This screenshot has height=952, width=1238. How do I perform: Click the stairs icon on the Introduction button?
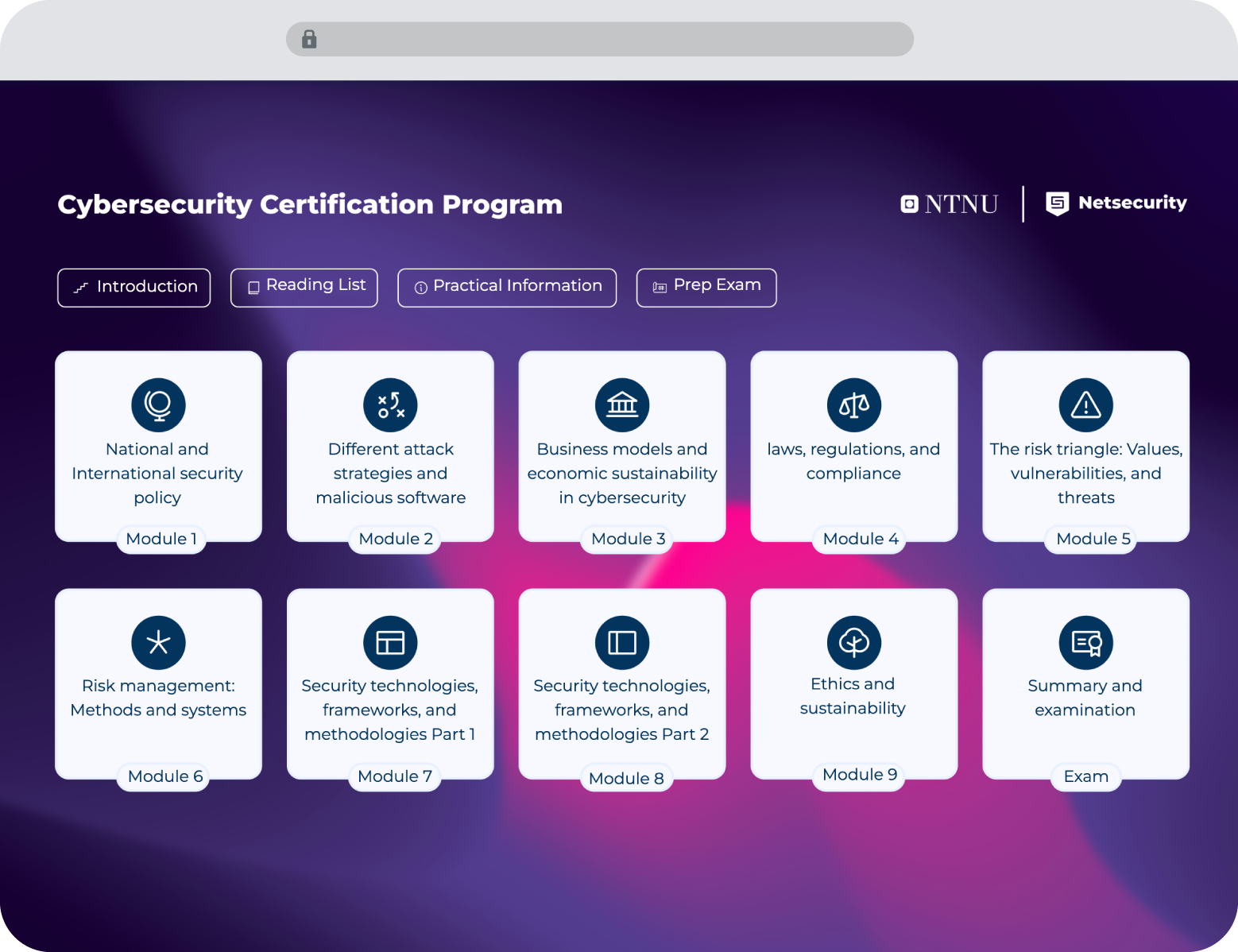click(x=80, y=288)
